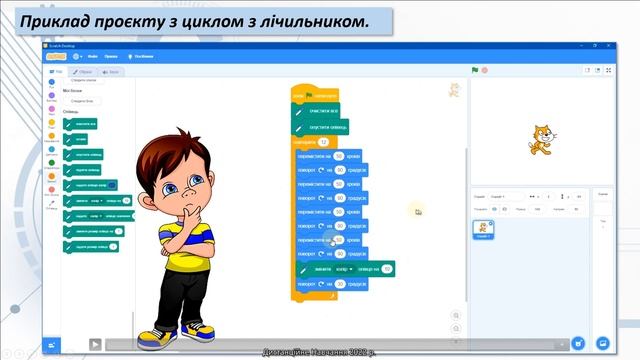Switch to small stage layout

587,70
